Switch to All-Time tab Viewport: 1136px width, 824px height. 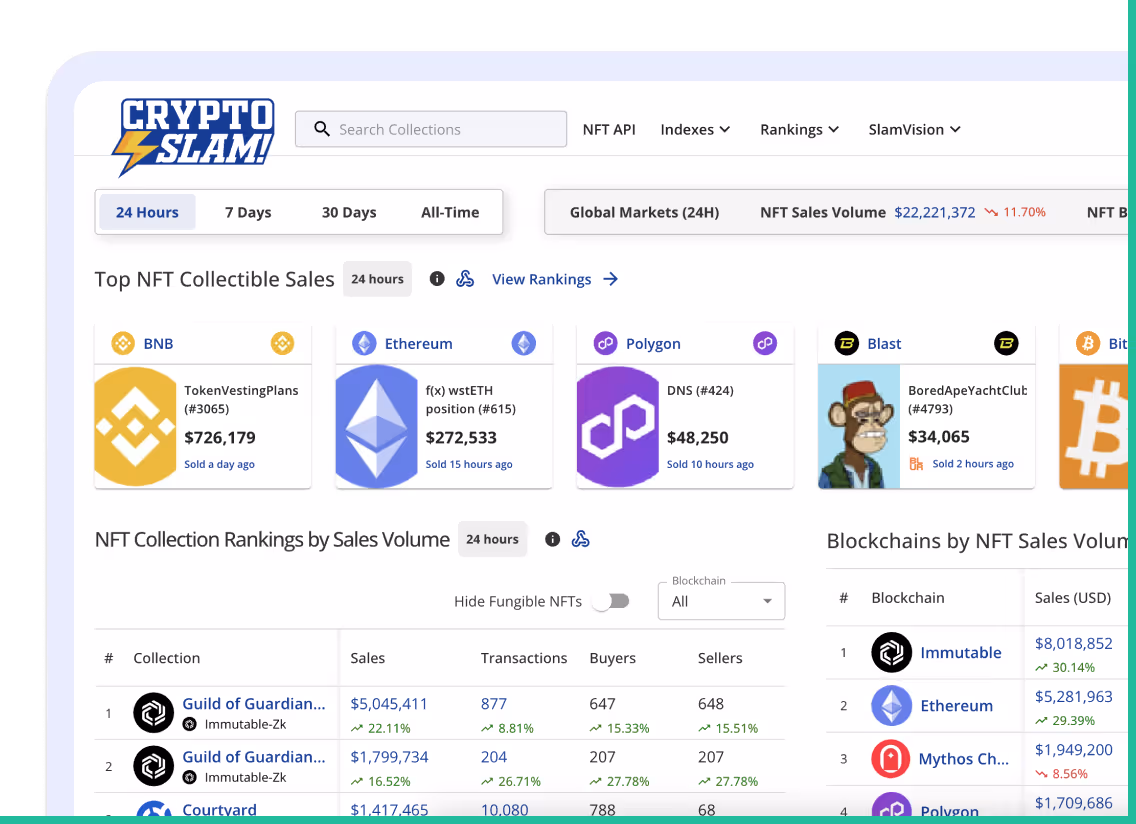click(x=450, y=212)
